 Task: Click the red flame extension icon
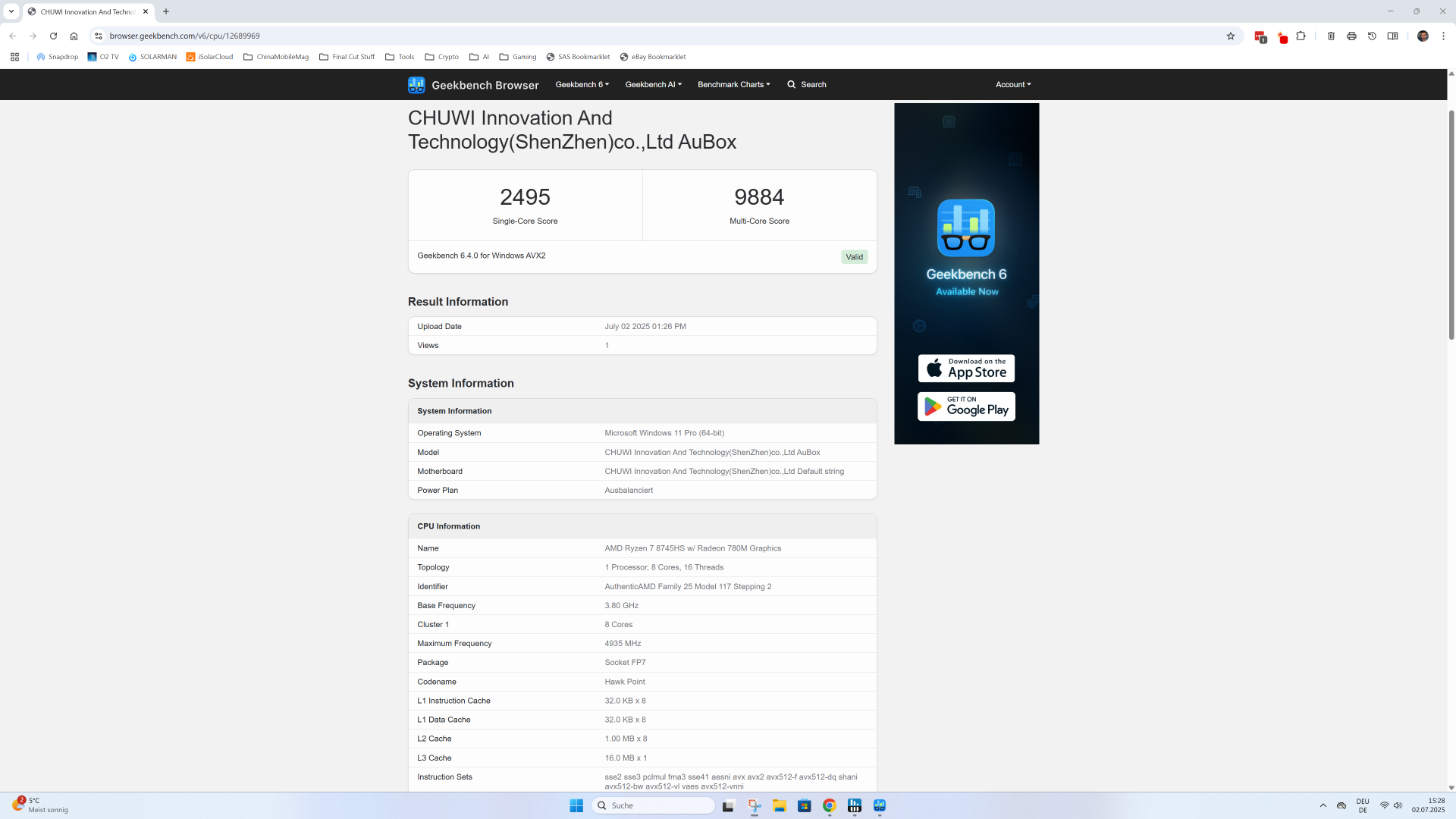[x=1282, y=36]
